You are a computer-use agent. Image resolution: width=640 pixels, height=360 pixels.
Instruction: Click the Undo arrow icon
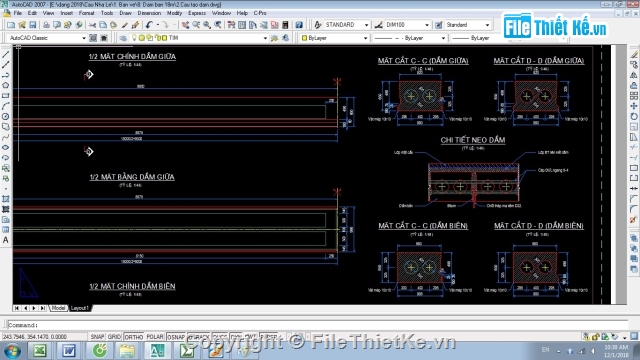(x=149, y=25)
